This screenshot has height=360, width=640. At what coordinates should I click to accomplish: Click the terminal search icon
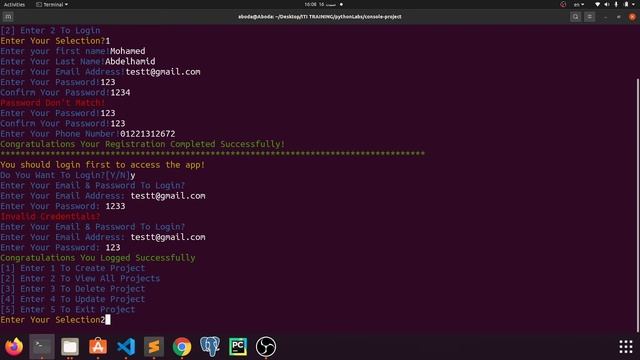pos(576,17)
